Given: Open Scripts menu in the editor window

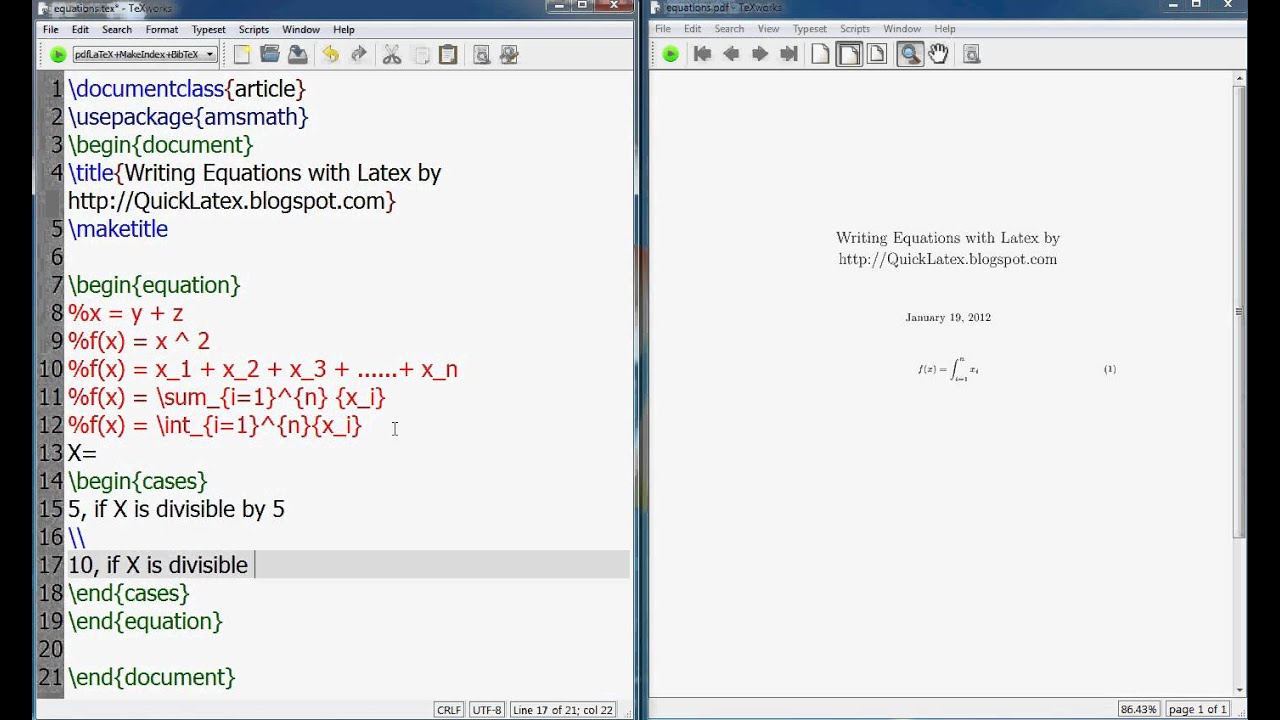Looking at the screenshot, I should (x=253, y=29).
